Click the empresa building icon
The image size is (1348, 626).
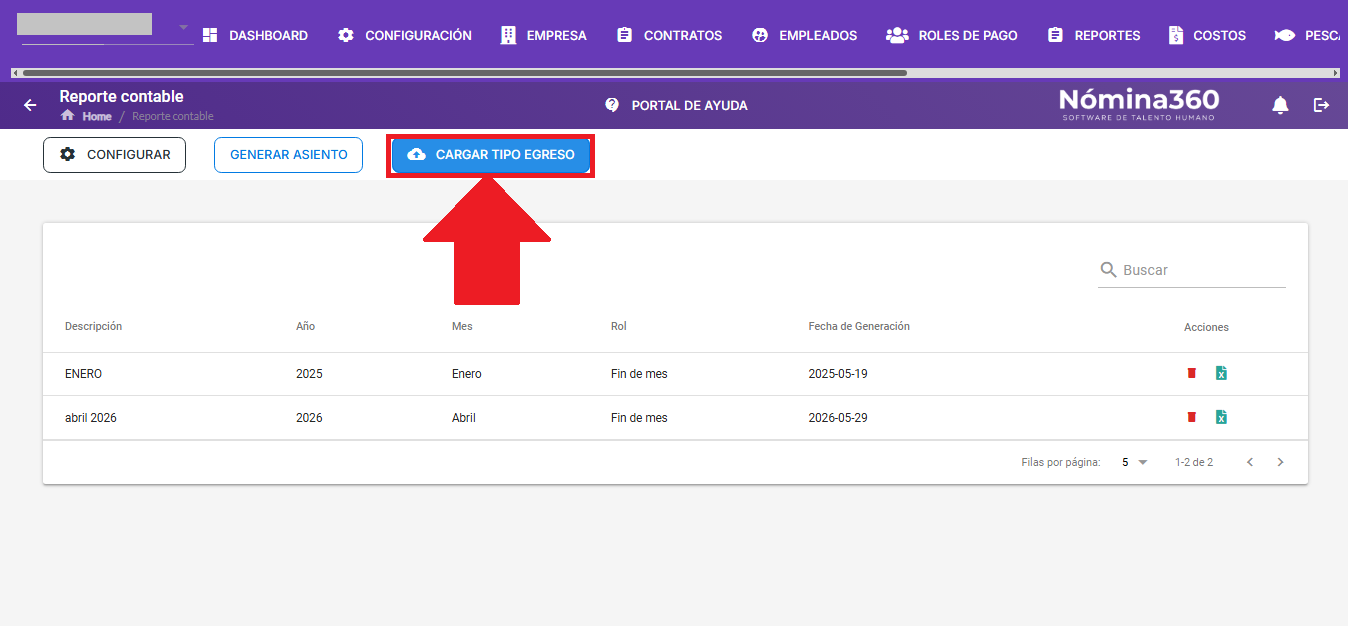coord(508,35)
